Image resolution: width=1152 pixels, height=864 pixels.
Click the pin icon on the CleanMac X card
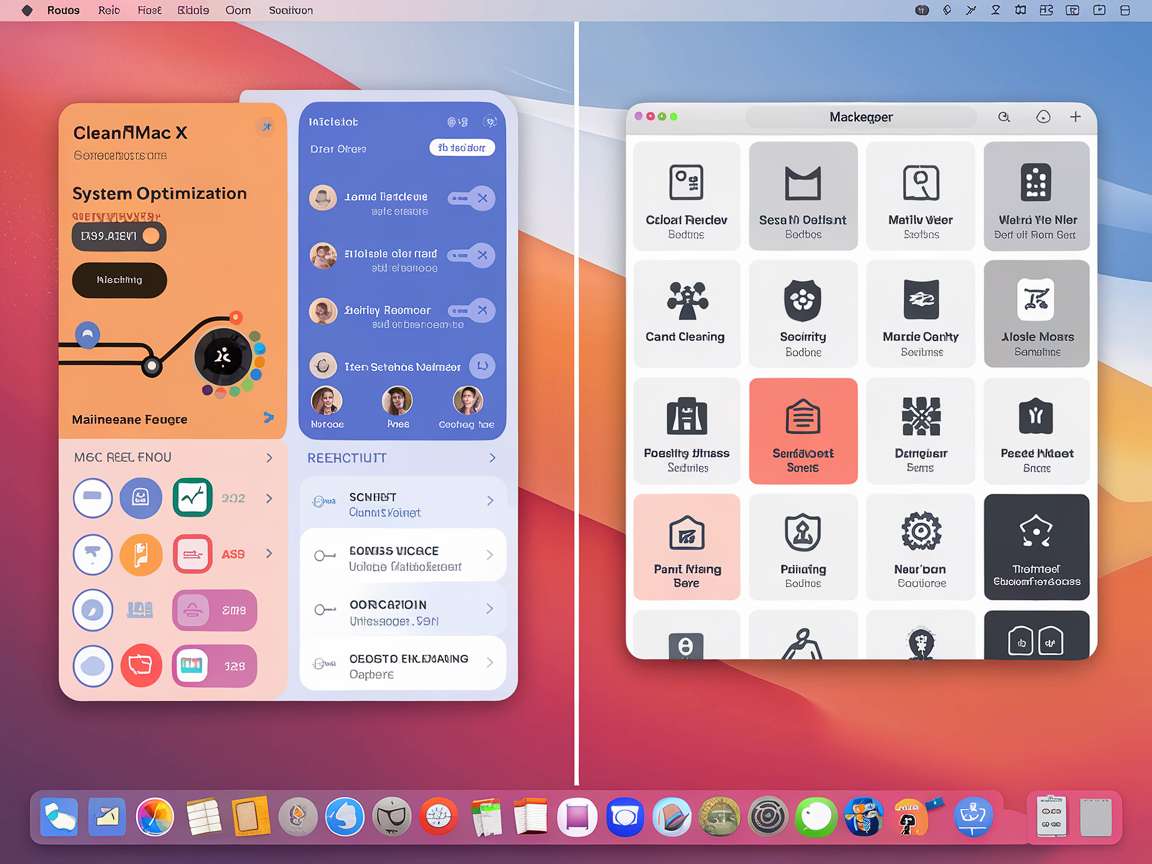267,126
